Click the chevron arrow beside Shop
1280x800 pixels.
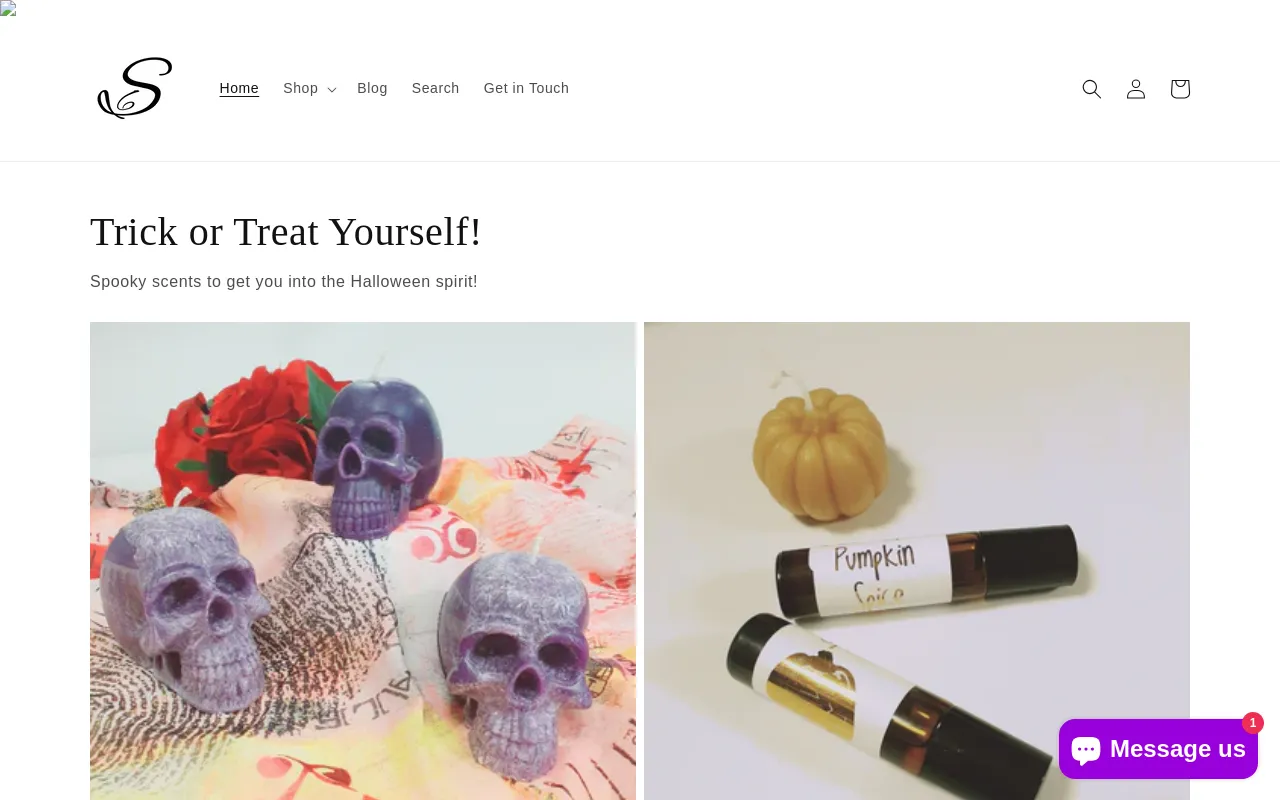coord(332,89)
